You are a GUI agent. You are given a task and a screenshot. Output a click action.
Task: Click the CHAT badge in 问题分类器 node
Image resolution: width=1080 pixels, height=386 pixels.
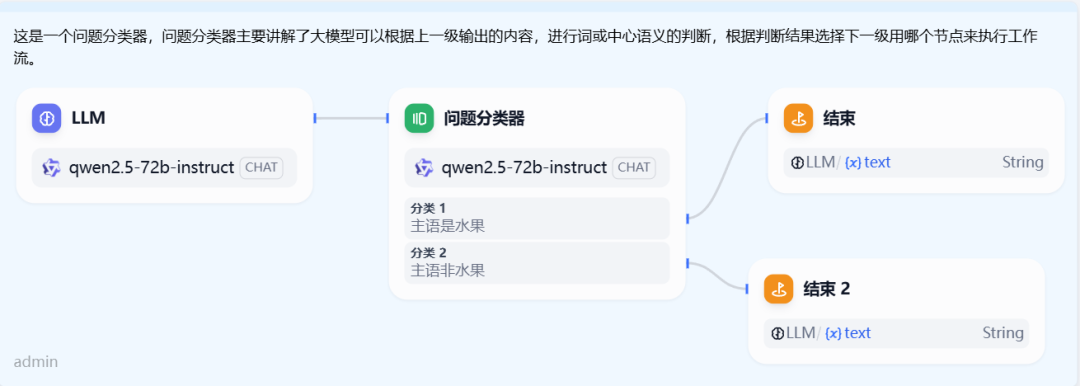click(634, 167)
